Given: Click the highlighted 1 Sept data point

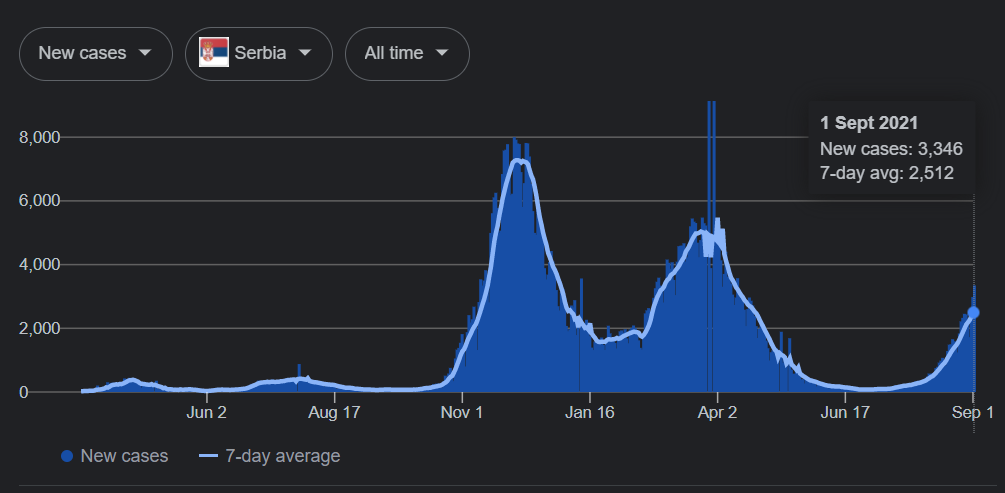Looking at the screenshot, I should (974, 312).
